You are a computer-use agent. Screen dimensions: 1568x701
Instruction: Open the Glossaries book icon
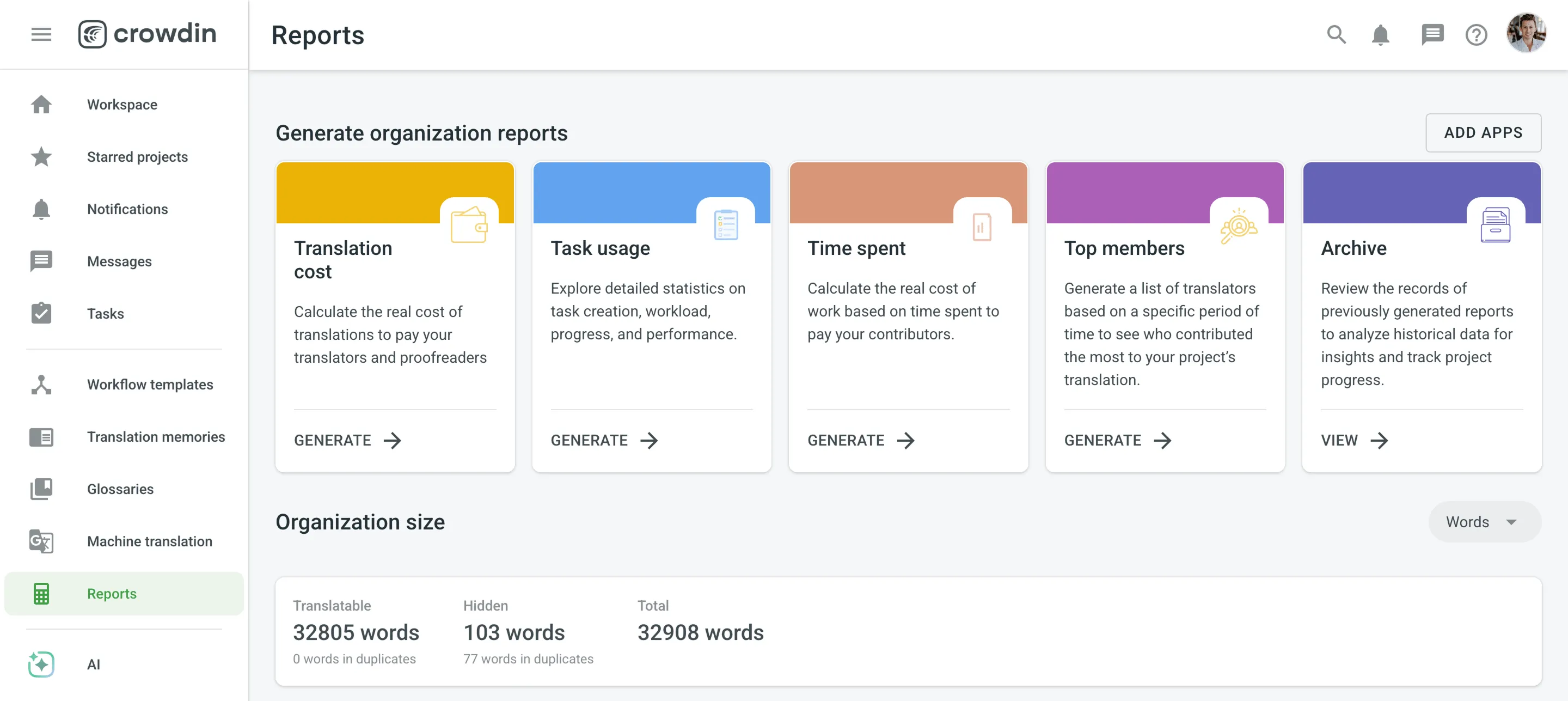pyautogui.click(x=41, y=489)
